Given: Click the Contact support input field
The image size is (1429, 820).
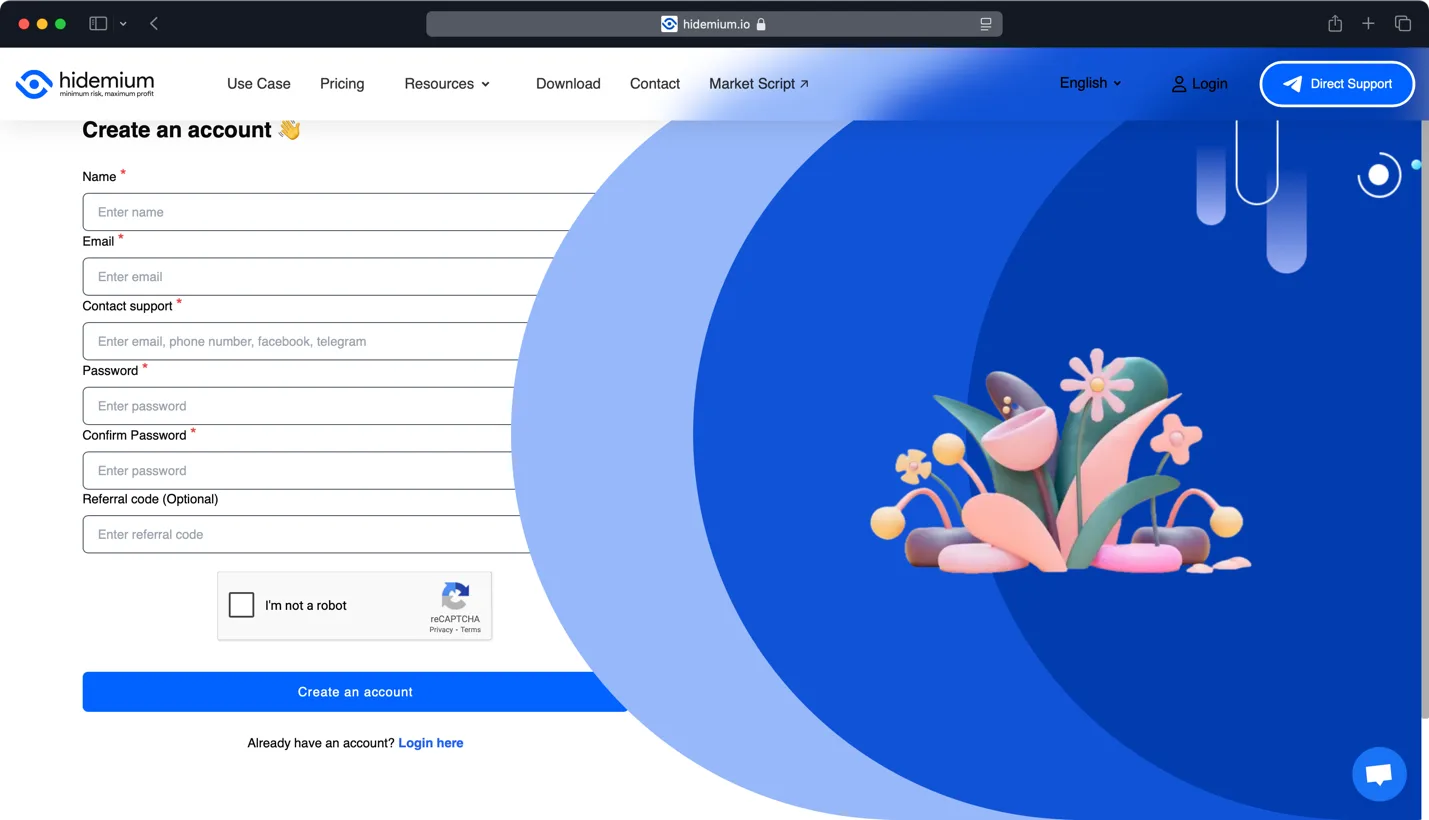Looking at the screenshot, I should click(306, 341).
